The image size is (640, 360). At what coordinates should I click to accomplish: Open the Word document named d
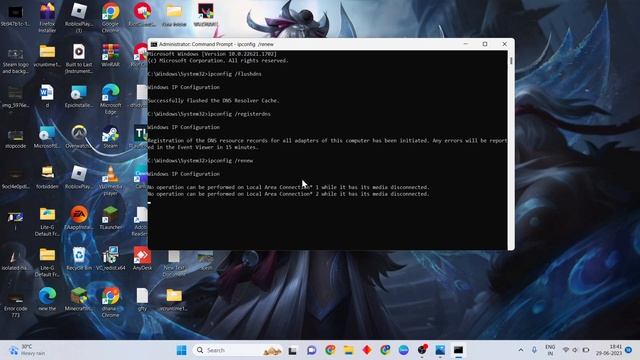[47, 96]
